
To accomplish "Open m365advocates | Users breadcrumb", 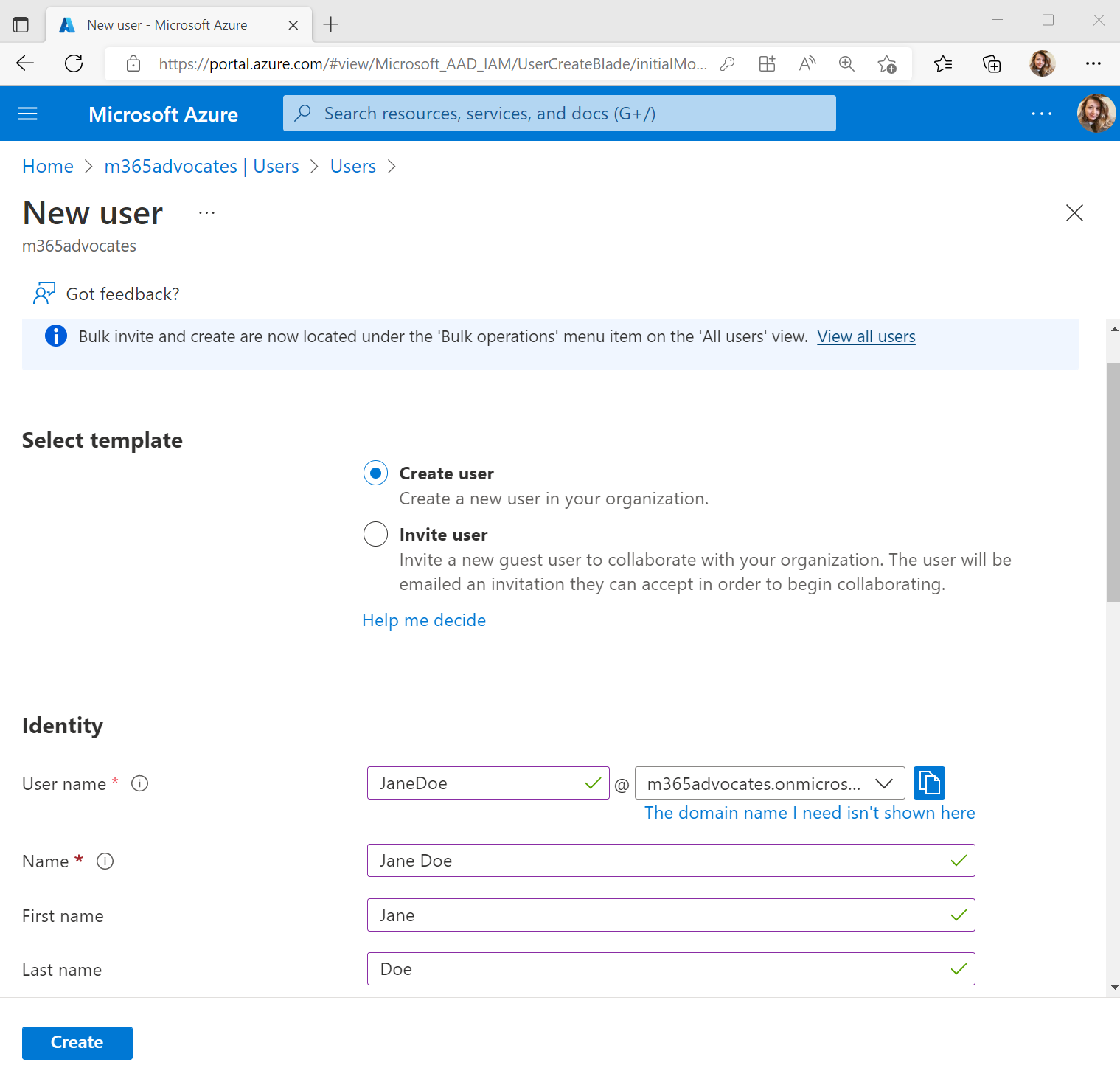I will coord(201,167).
